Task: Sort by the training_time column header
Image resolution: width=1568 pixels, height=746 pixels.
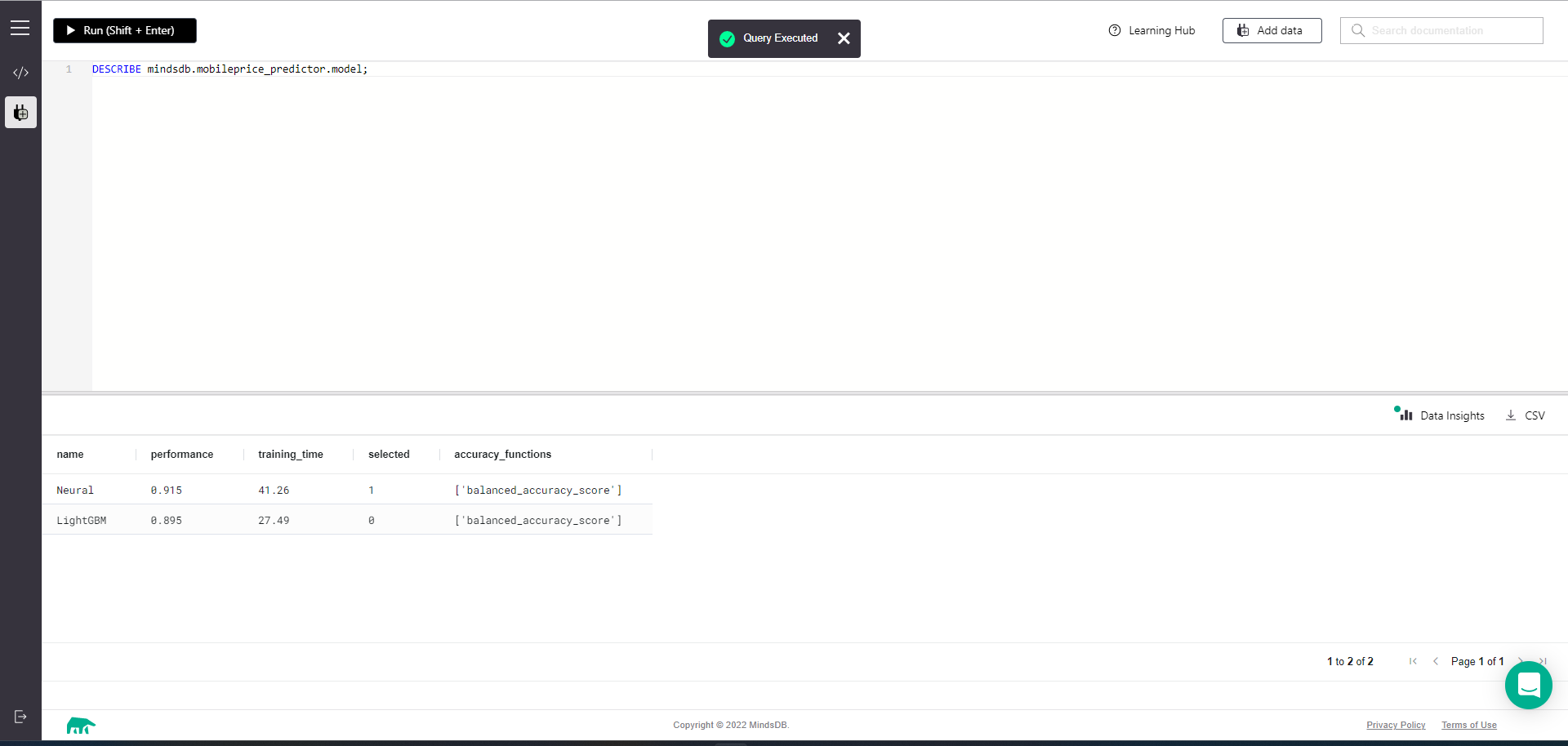Action: click(291, 455)
